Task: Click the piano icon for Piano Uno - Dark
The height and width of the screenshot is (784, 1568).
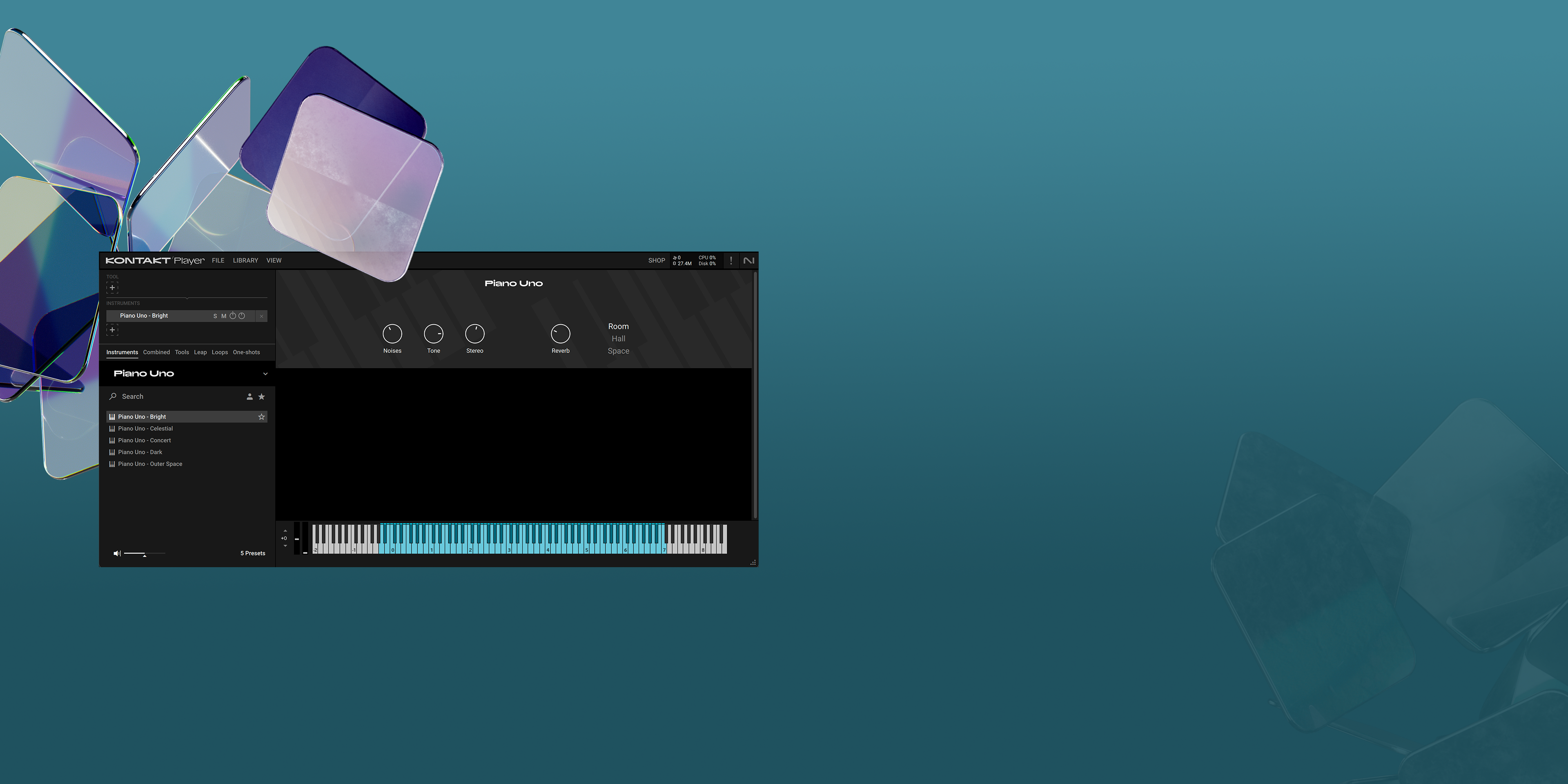Action: pos(112,452)
